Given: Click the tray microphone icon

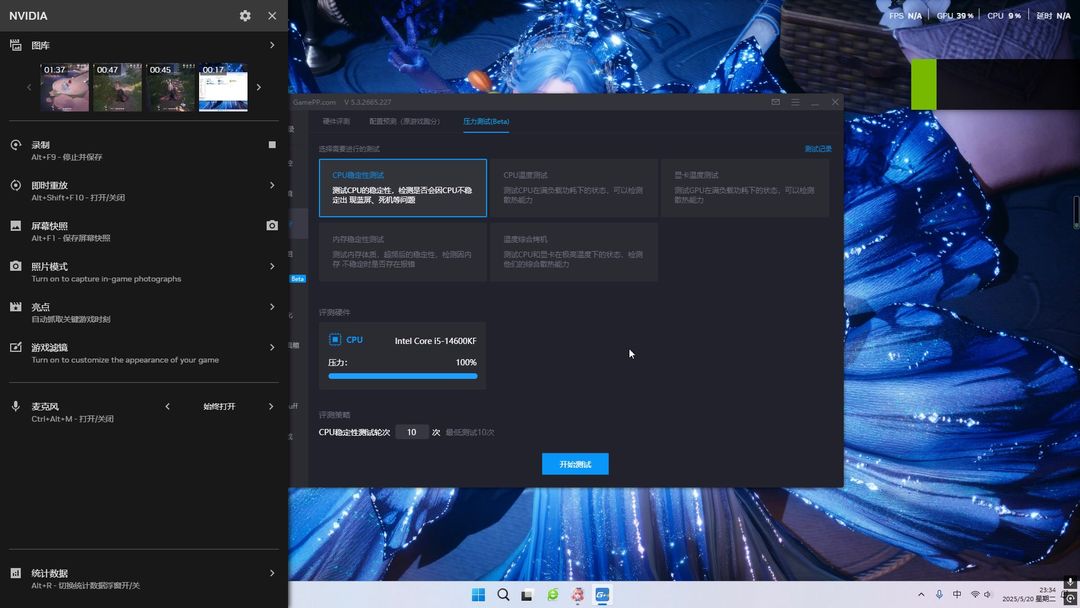Looking at the screenshot, I should point(939,594).
